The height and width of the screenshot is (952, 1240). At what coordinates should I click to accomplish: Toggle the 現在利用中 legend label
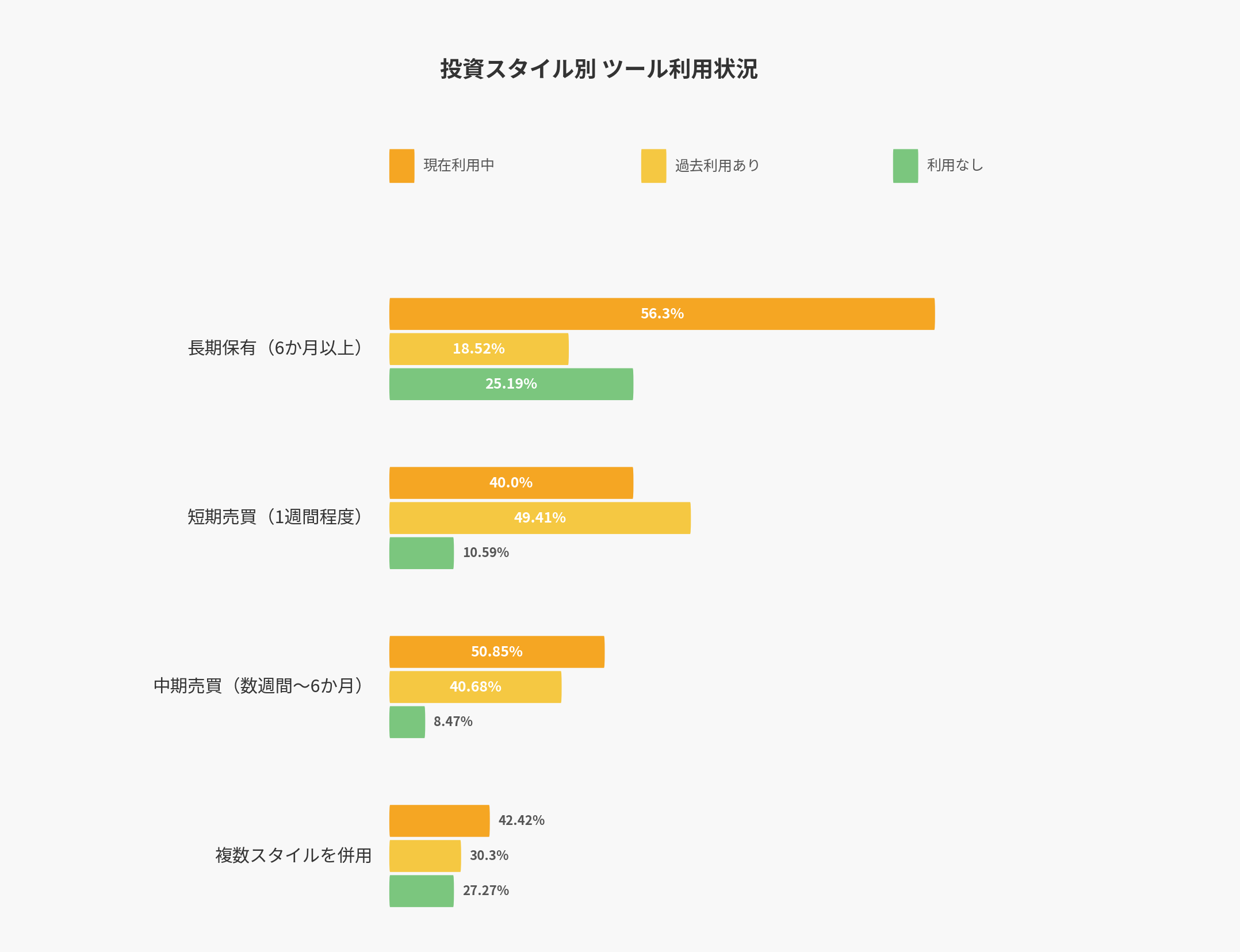point(458,166)
